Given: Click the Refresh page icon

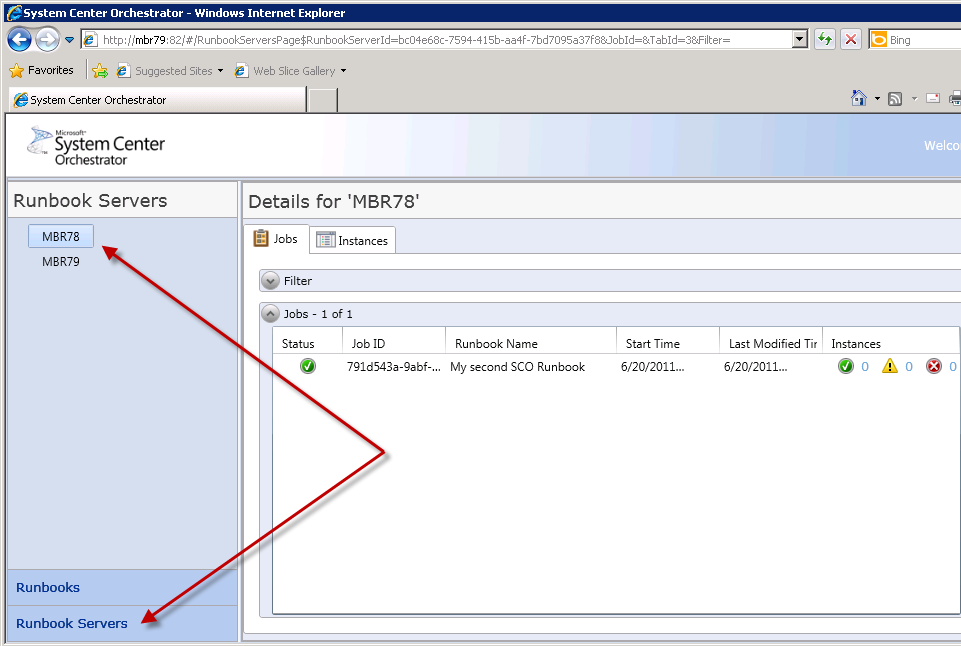Looking at the screenshot, I should 825,40.
